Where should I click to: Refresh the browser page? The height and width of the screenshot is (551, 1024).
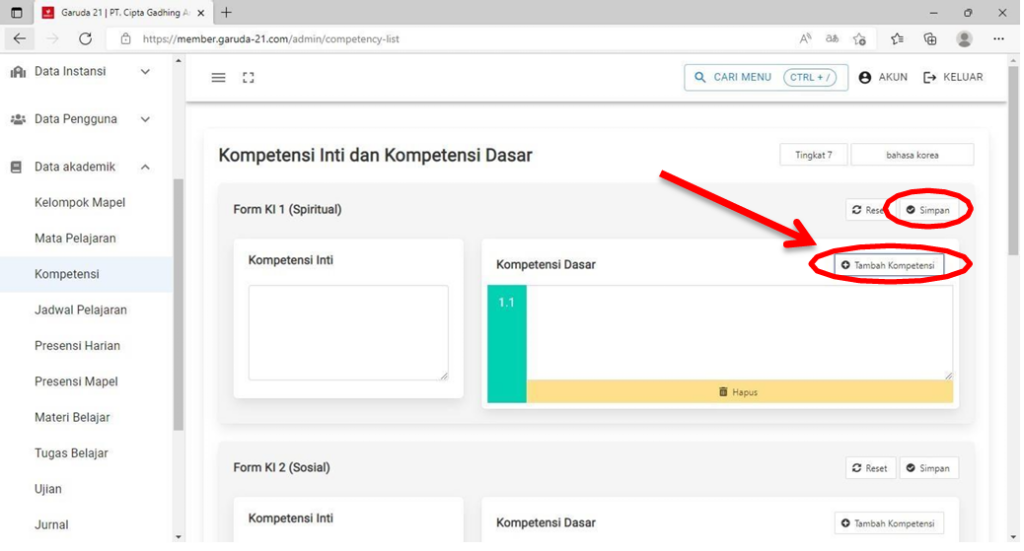[x=85, y=39]
